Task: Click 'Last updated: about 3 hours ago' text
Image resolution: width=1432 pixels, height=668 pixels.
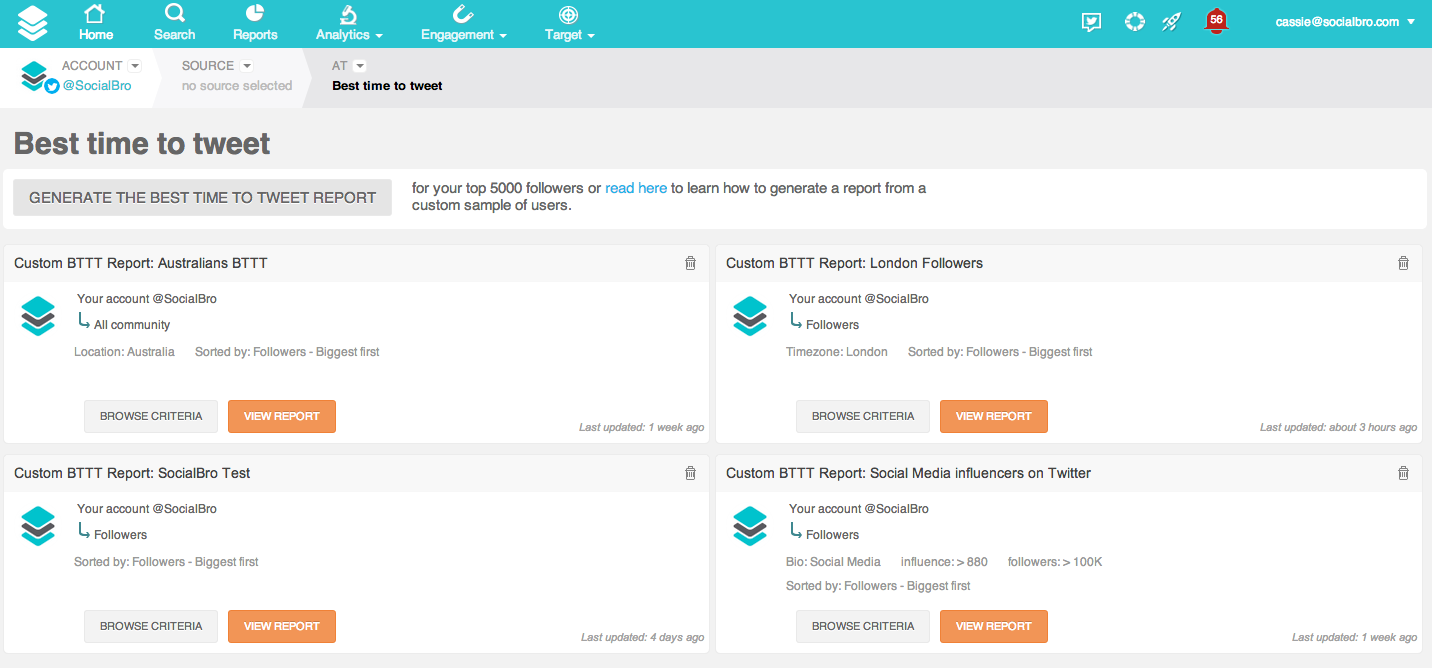Action: tap(1338, 427)
